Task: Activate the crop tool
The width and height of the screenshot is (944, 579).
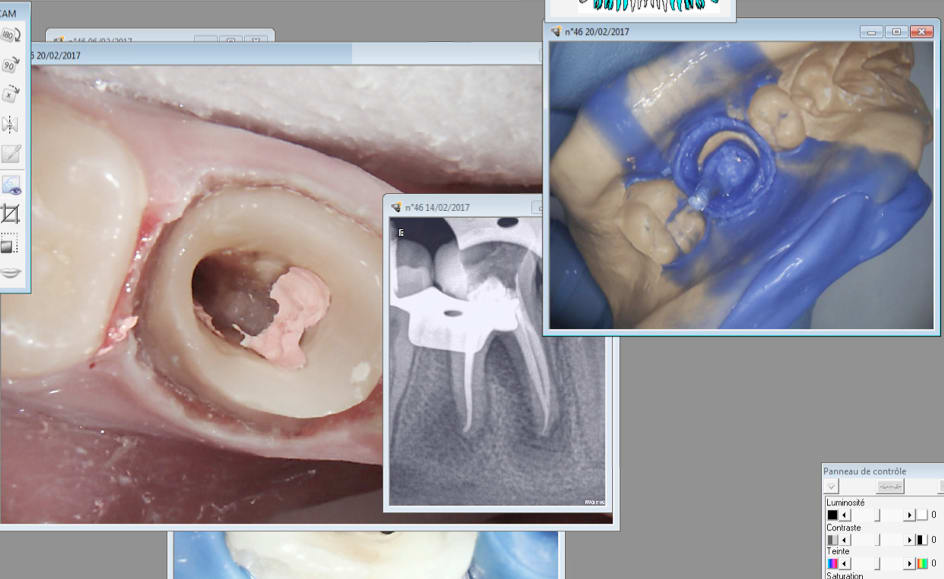Action: click(11, 214)
